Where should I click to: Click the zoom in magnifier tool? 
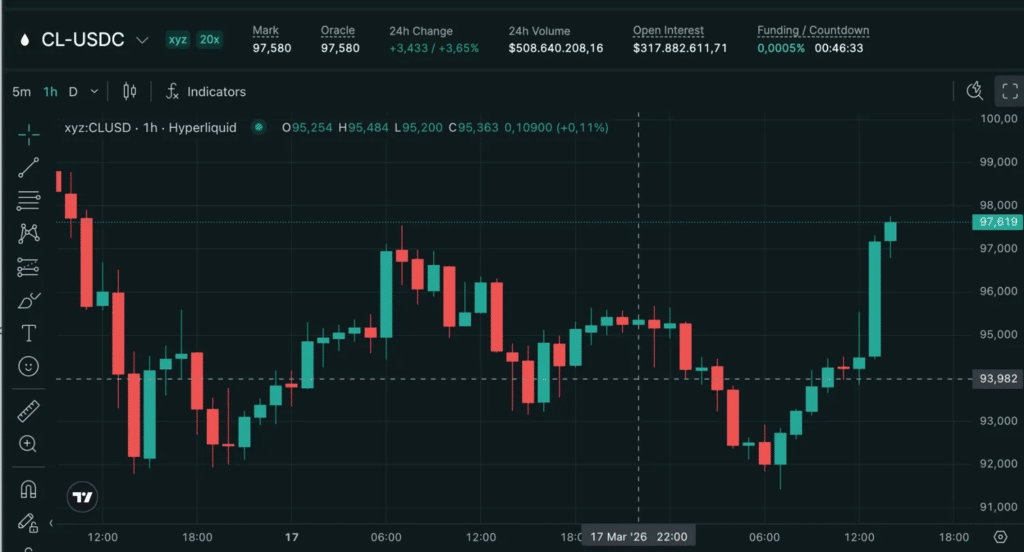[28, 444]
